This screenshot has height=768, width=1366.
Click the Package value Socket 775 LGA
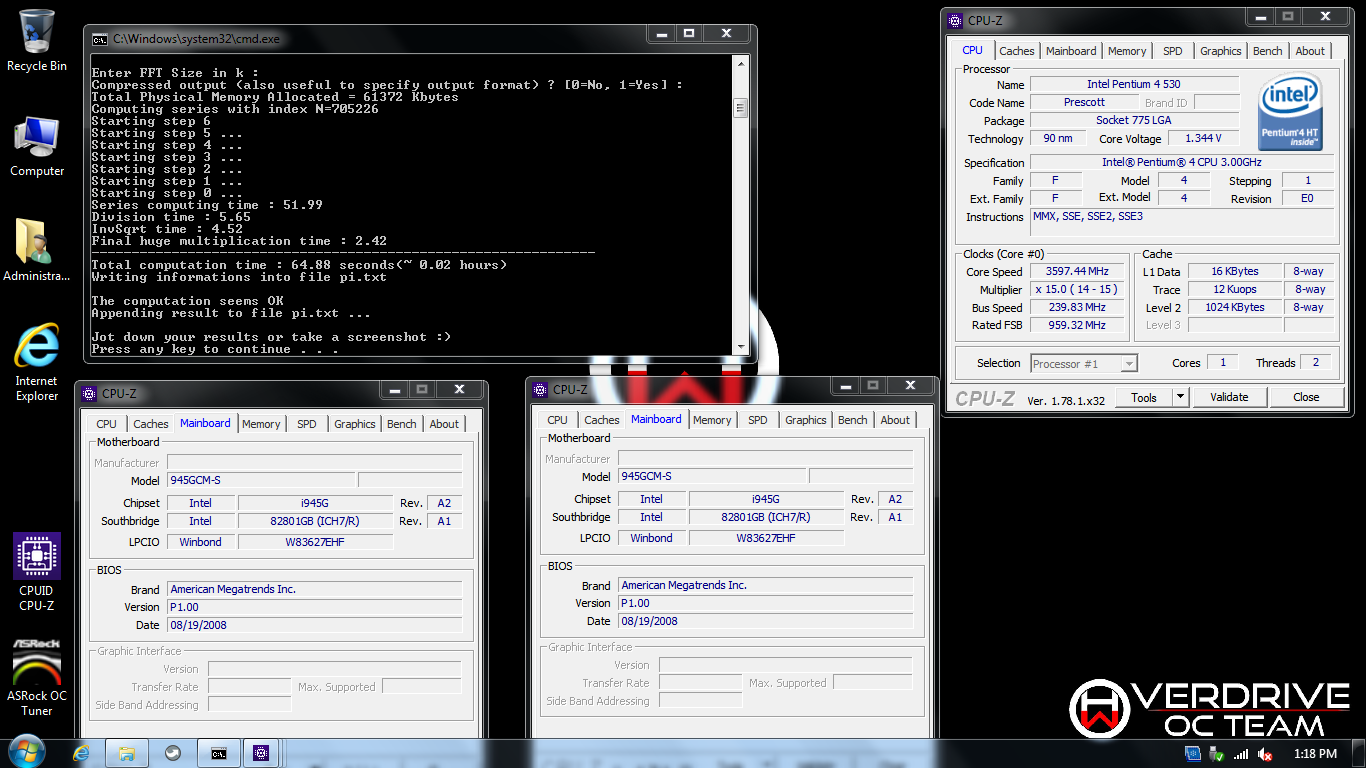pyautogui.click(x=1135, y=121)
